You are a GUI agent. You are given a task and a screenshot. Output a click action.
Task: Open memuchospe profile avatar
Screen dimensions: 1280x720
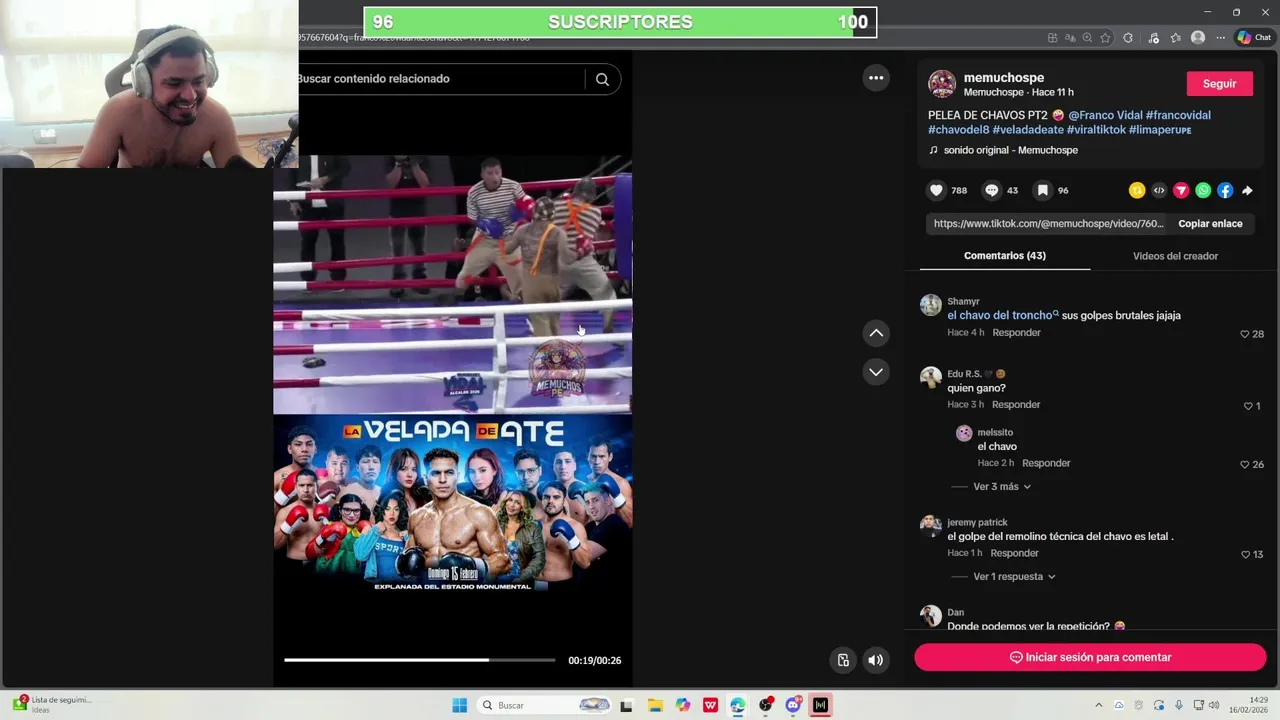pos(942,84)
